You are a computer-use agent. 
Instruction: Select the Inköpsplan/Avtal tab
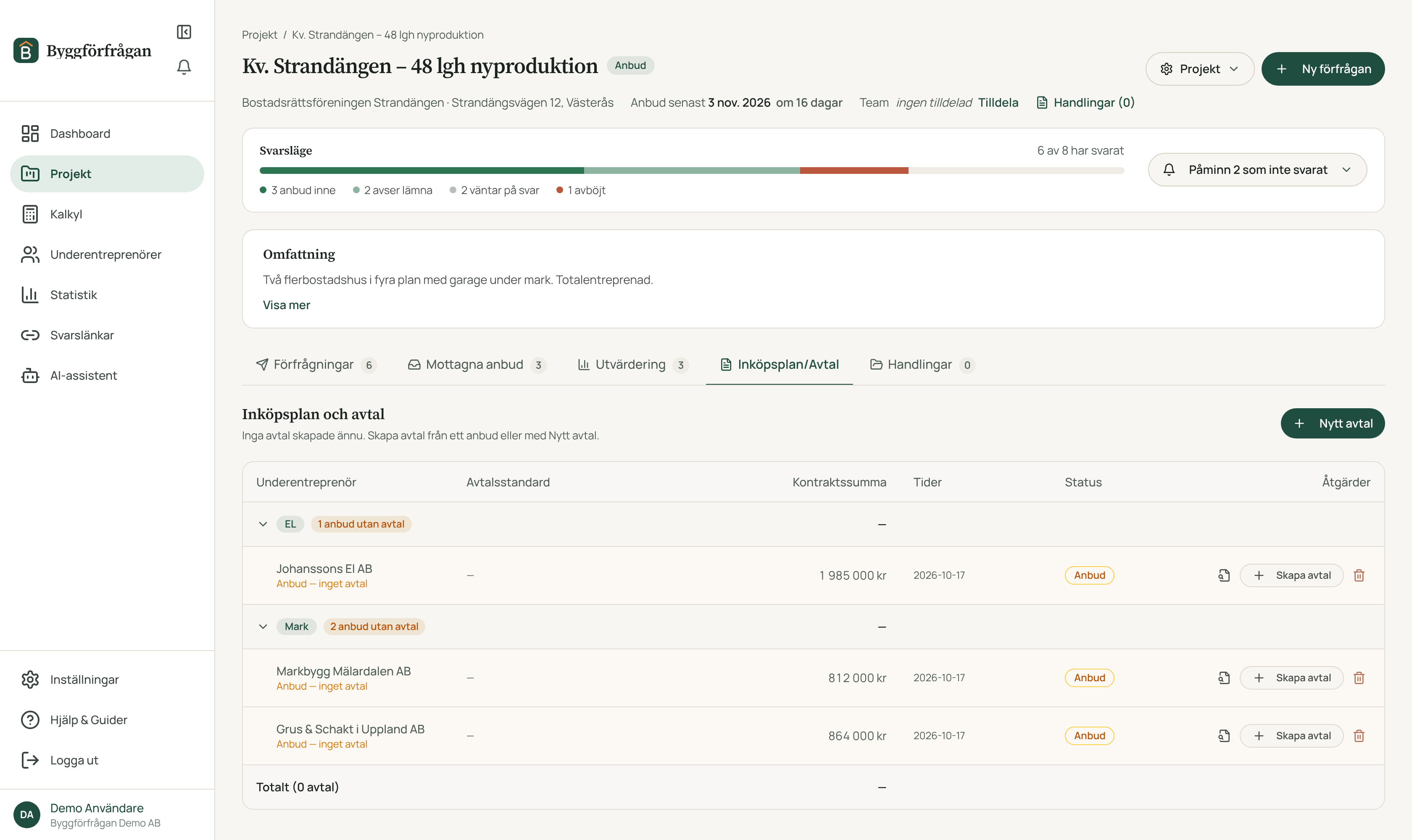coord(780,365)
